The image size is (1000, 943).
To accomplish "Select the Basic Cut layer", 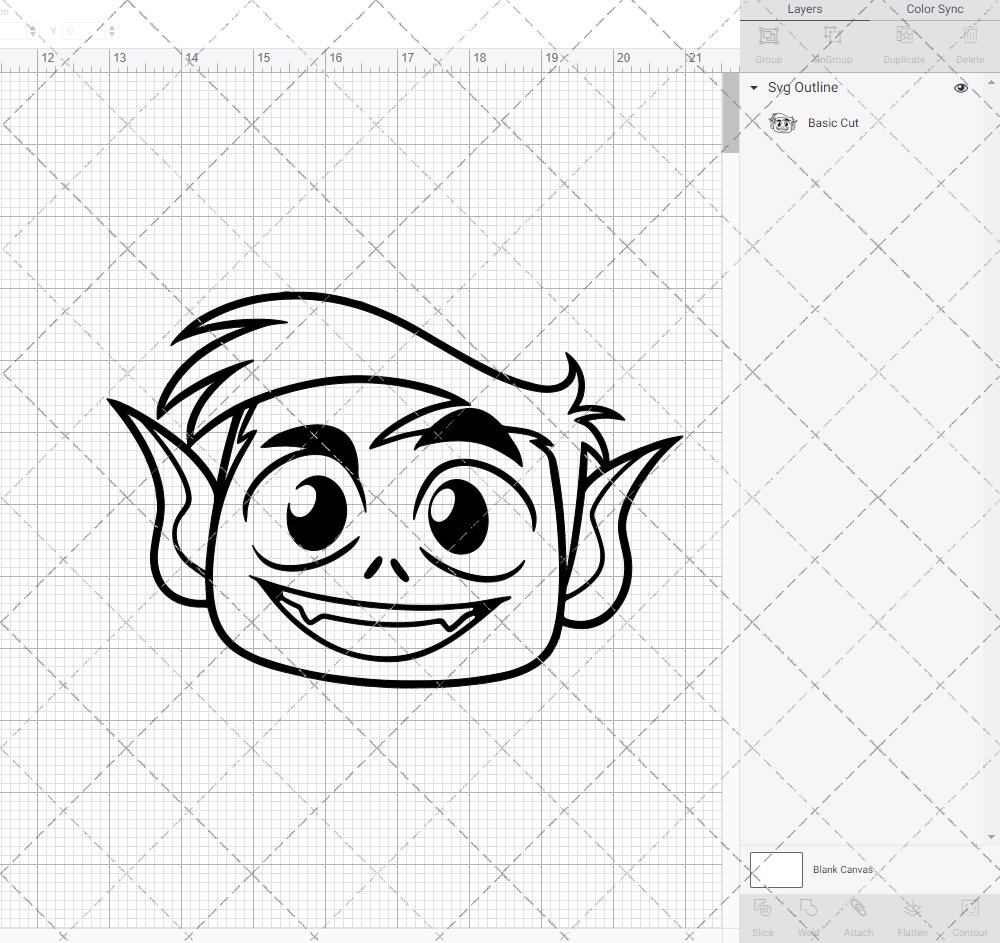I will tap(833, 122).
